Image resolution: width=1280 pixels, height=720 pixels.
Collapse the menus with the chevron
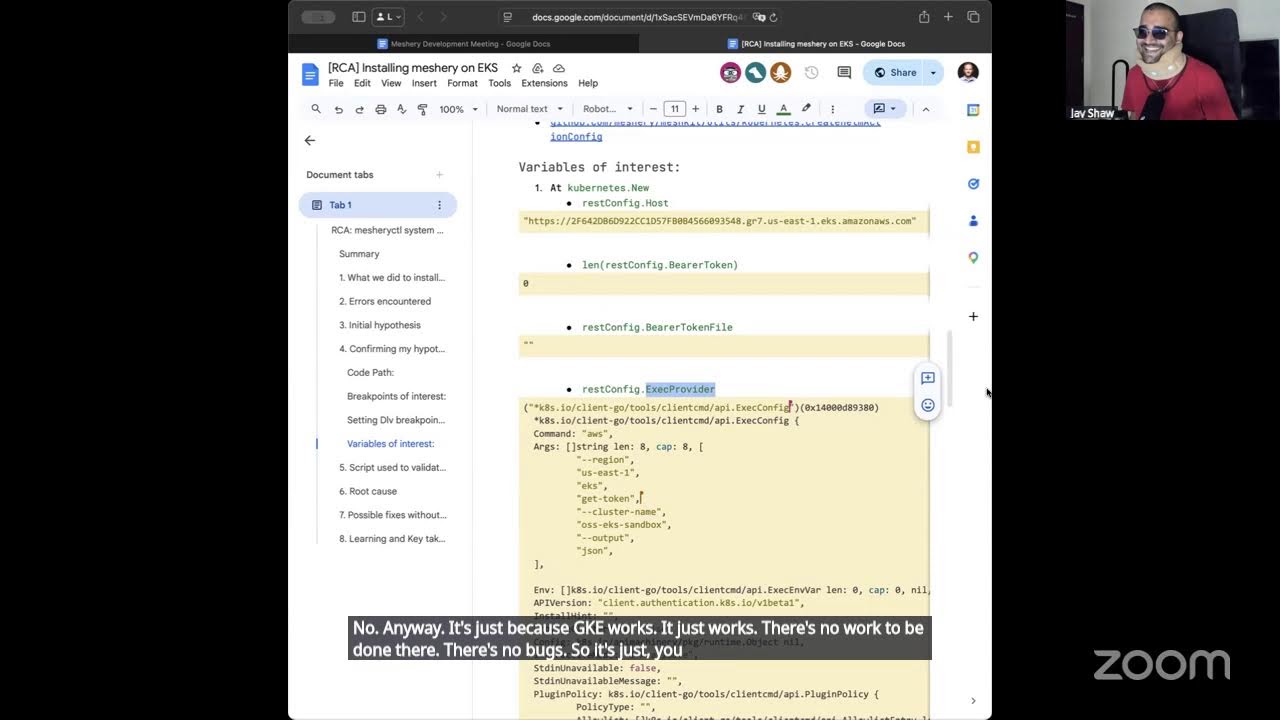[x=925, y=109]
